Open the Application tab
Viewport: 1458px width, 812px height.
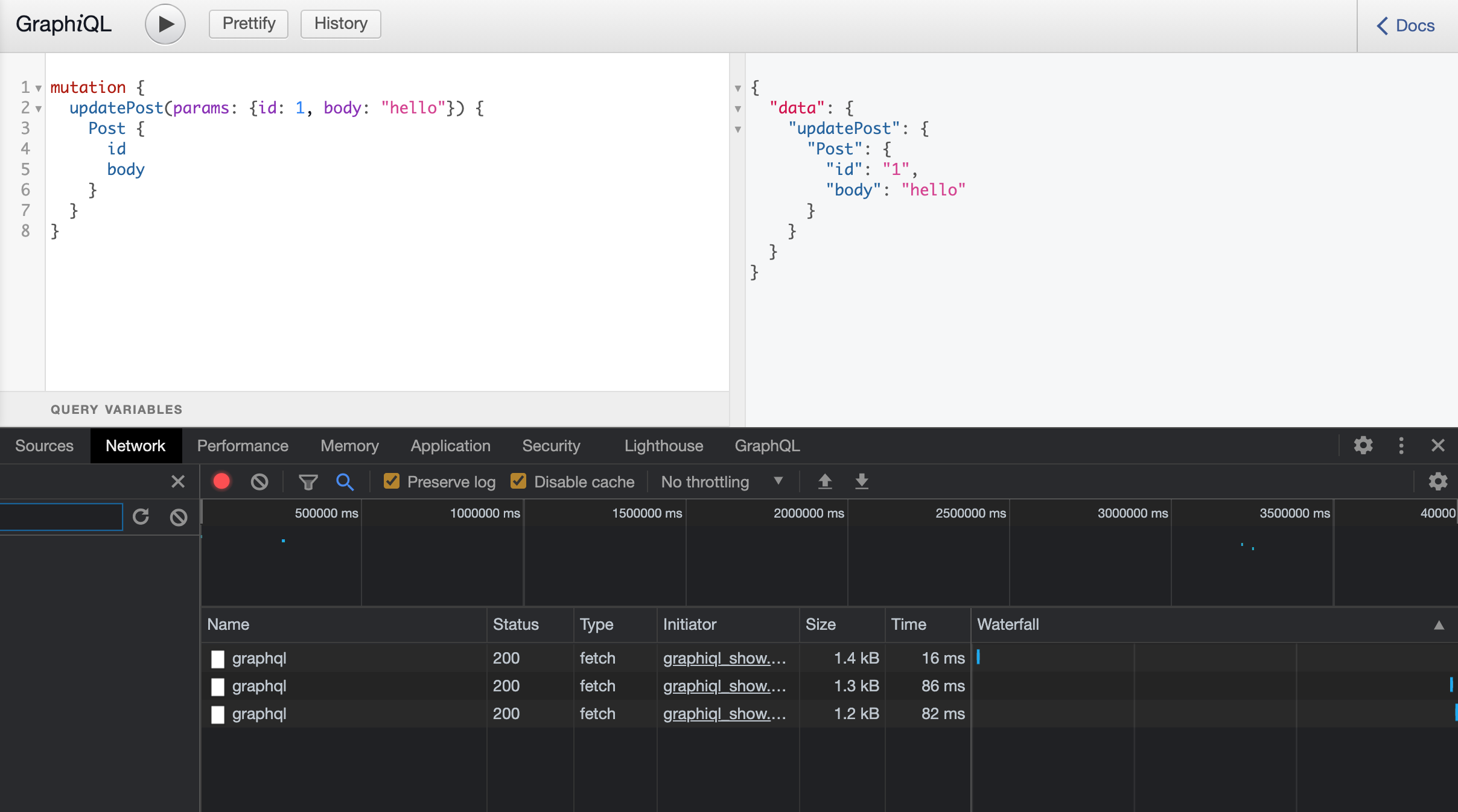(x=450, y=446)
